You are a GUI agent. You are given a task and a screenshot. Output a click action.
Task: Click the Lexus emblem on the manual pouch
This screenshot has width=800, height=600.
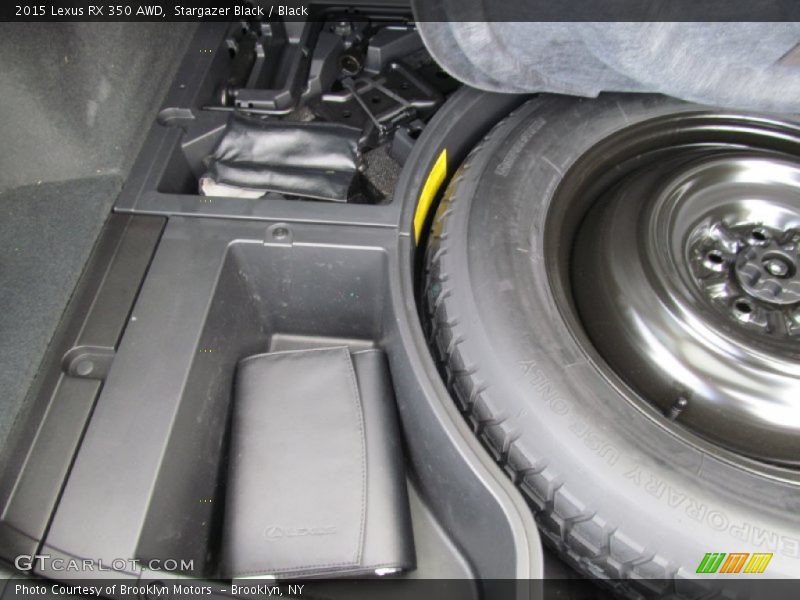(300, 531)
